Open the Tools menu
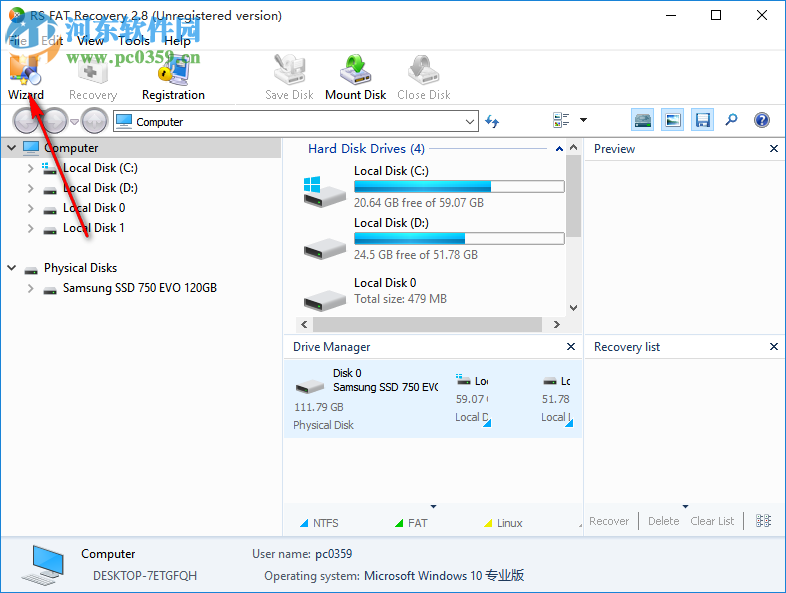 134,41
